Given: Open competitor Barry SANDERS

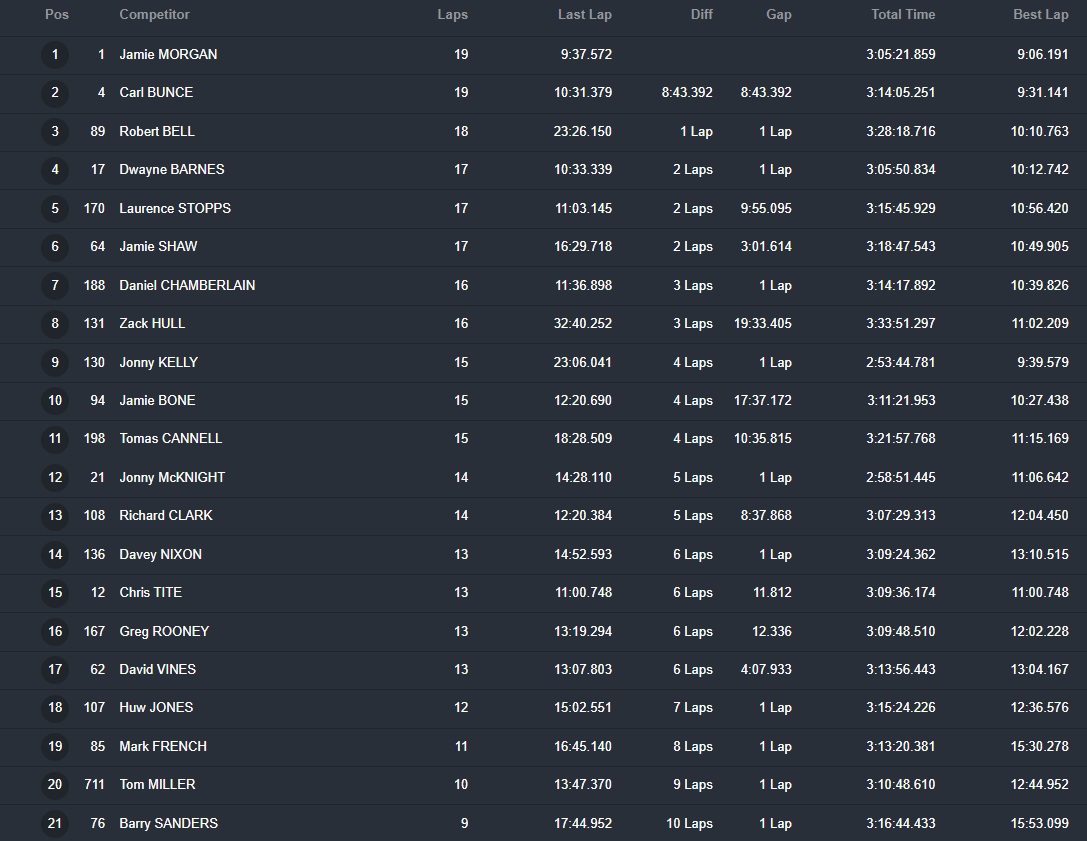Looking at the screenshot, I should click(x=168, y=824).
